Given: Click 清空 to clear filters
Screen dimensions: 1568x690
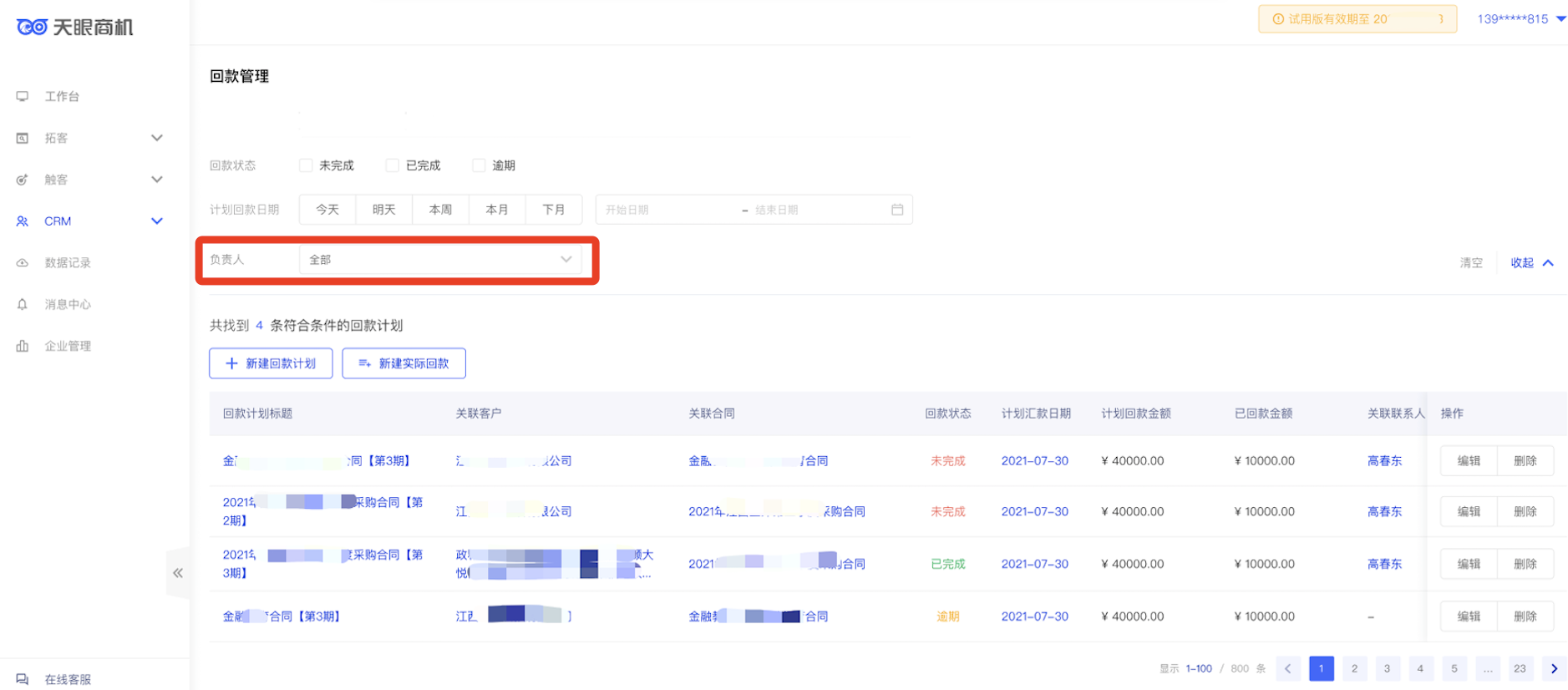Looking at the screenshot, I should [x=1471, y=263].
